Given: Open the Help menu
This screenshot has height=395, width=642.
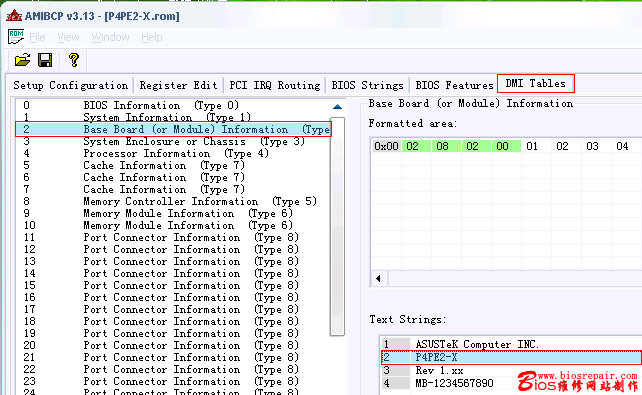Looking at the screenshot, I should click(x=152, y=37).
